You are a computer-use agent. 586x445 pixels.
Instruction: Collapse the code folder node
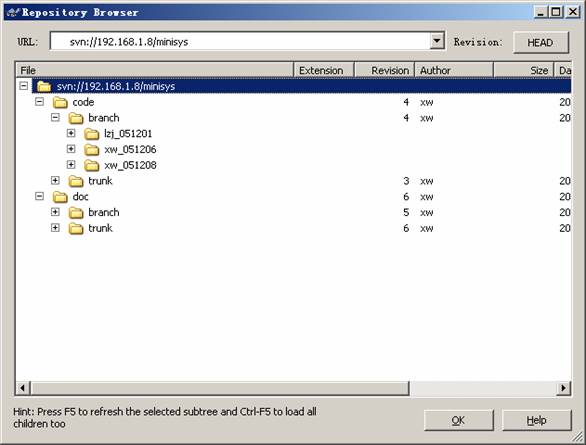(x=39, y=102)
